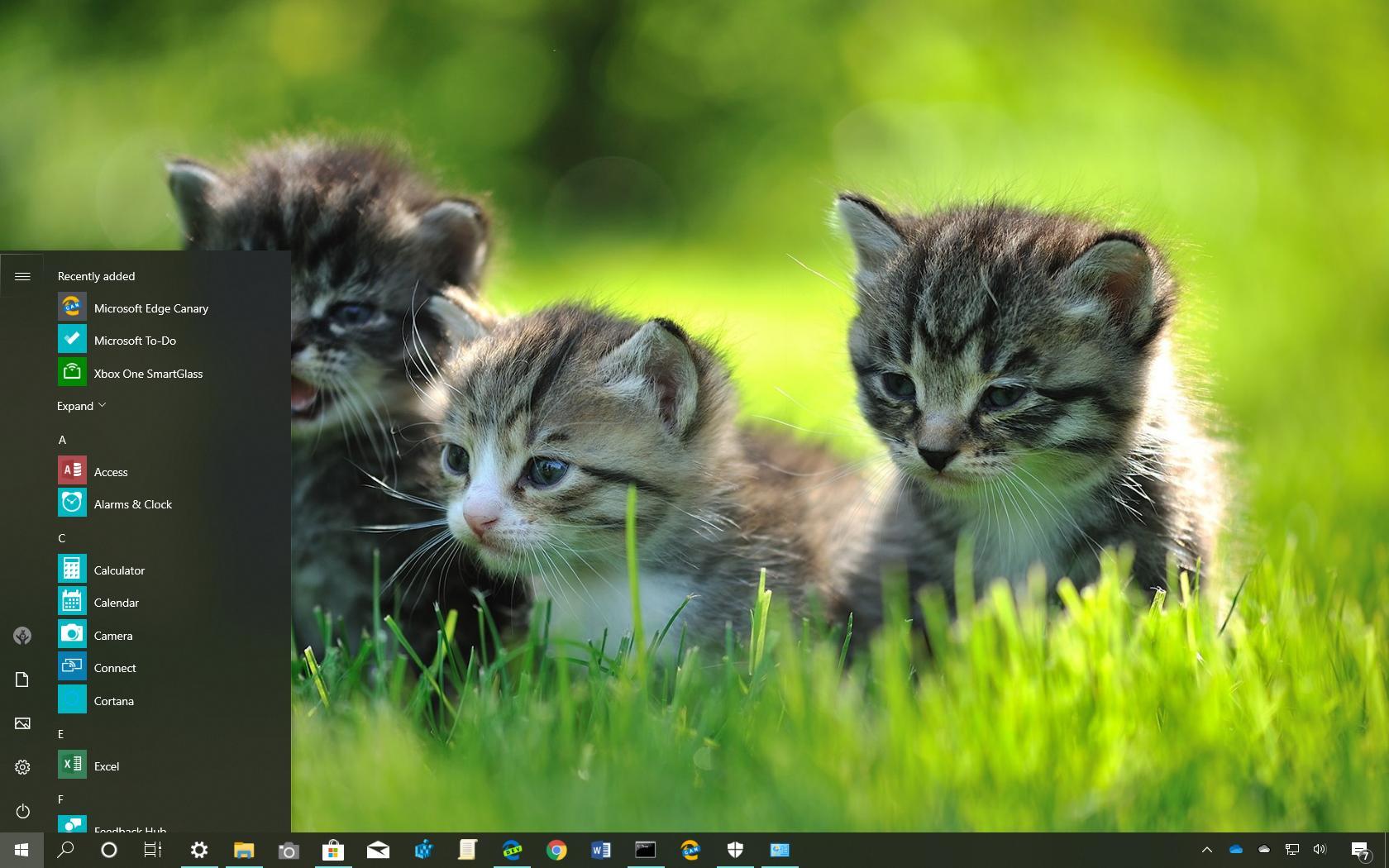Launch the Camera app from the Start menu

[112, 635]
